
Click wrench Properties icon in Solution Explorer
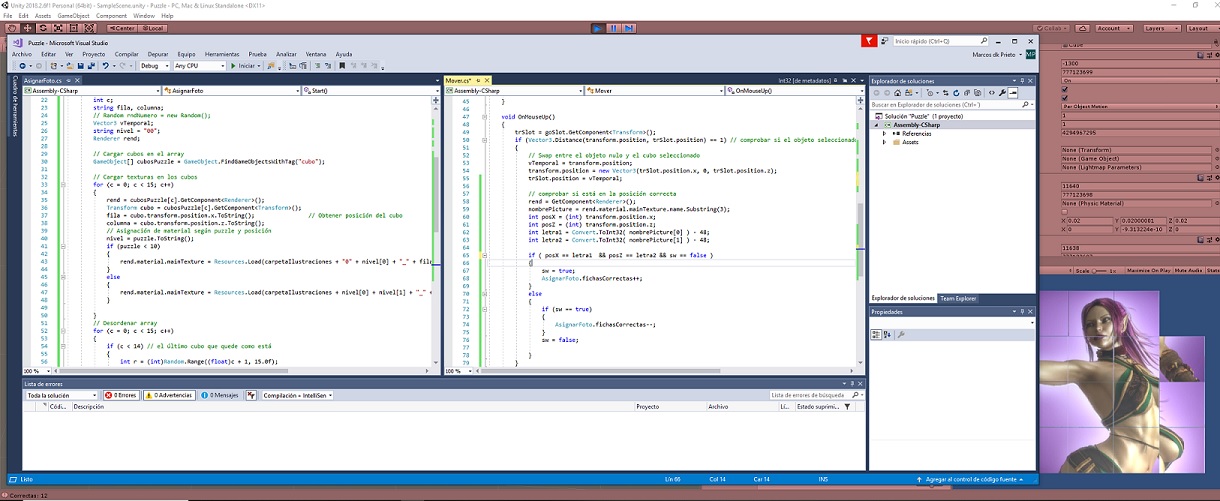coord(1002,93)
